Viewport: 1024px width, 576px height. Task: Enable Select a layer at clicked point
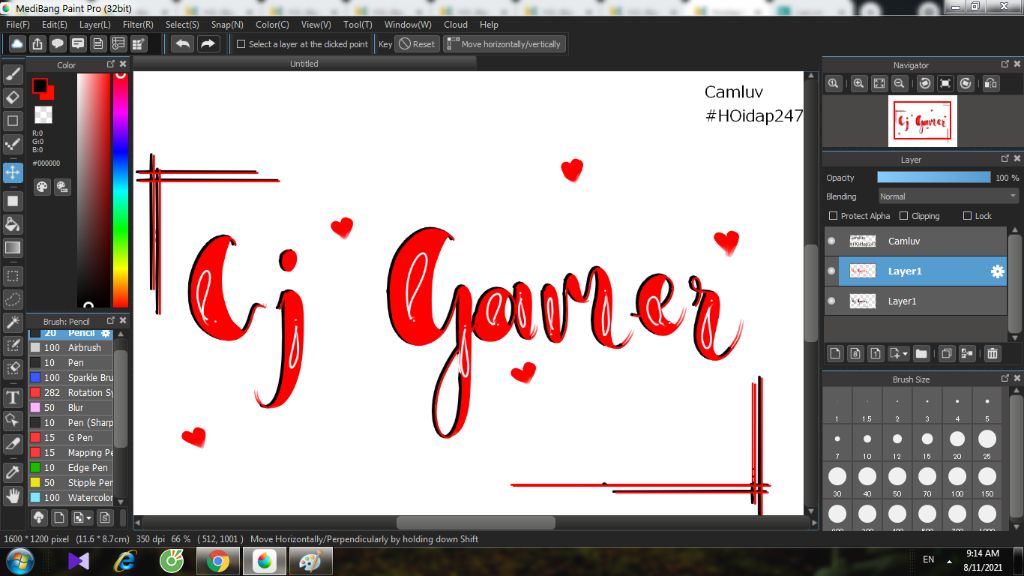(241, 44)
